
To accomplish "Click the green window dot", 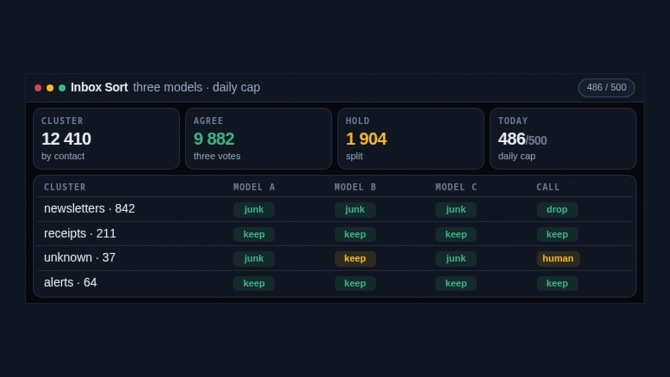I will tap(62, 88).
